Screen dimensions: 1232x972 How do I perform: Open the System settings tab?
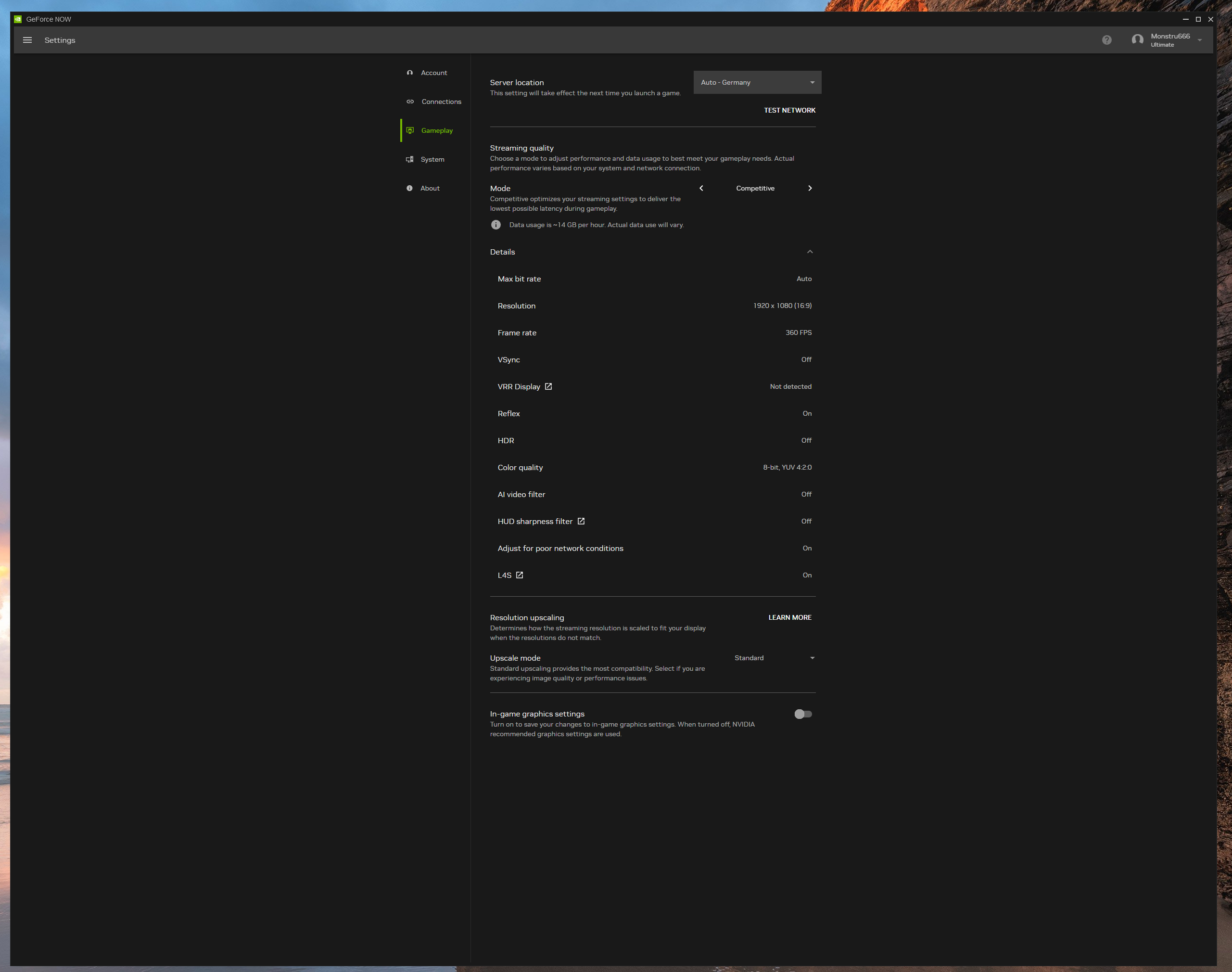click(432, 159)
